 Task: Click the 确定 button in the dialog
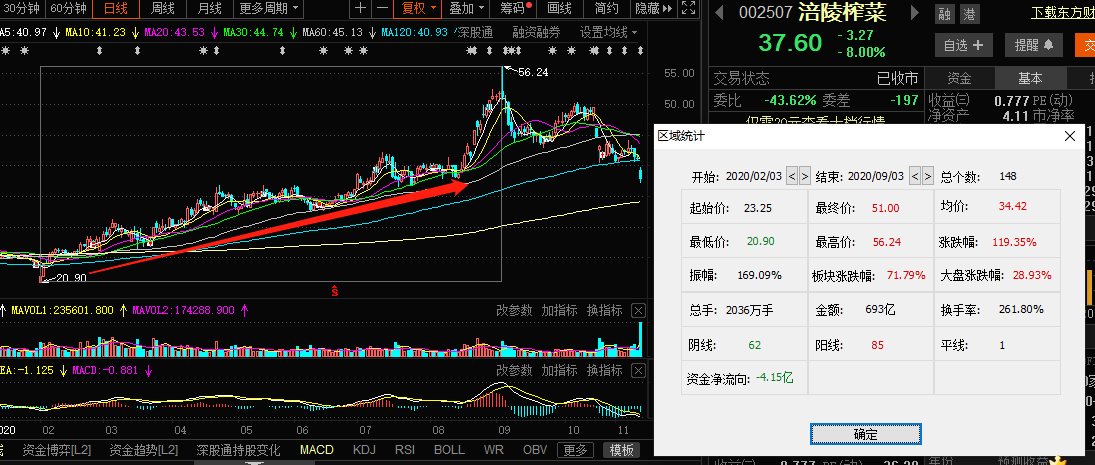[865, 434]
